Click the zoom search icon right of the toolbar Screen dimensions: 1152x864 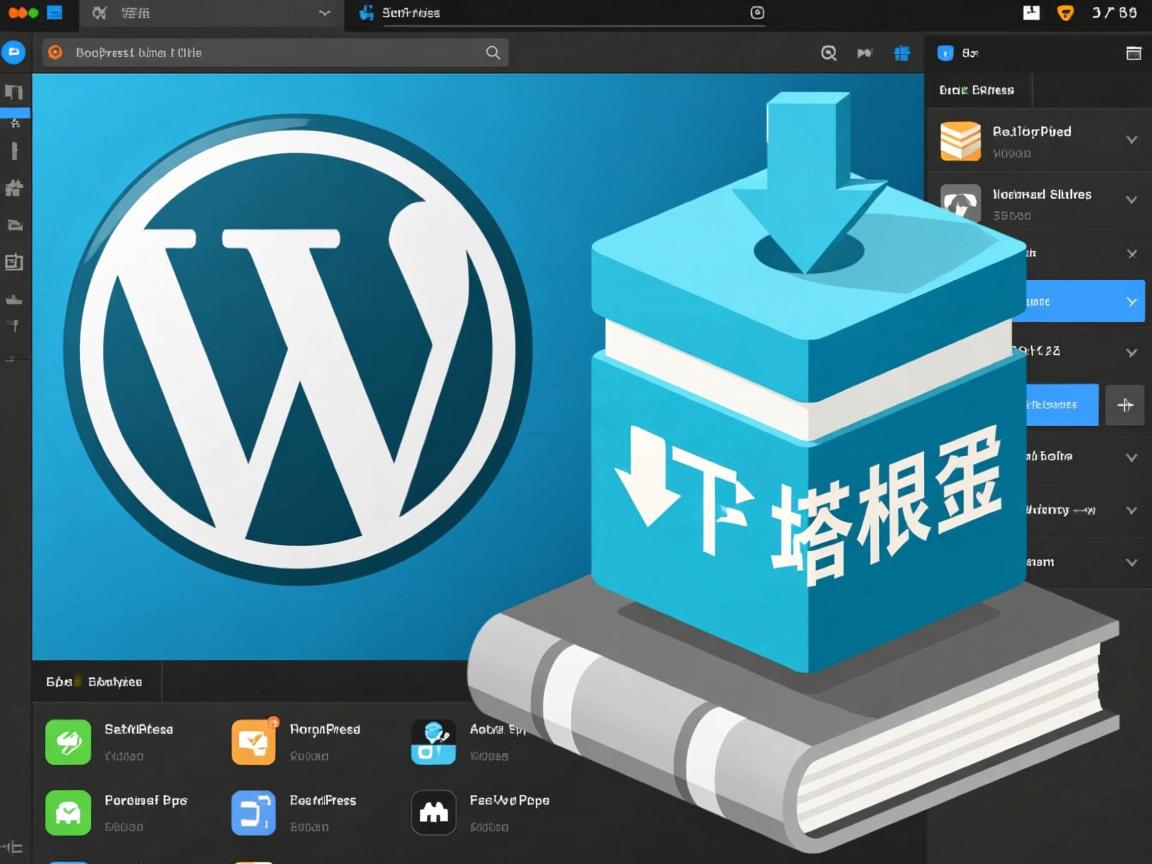828,52
